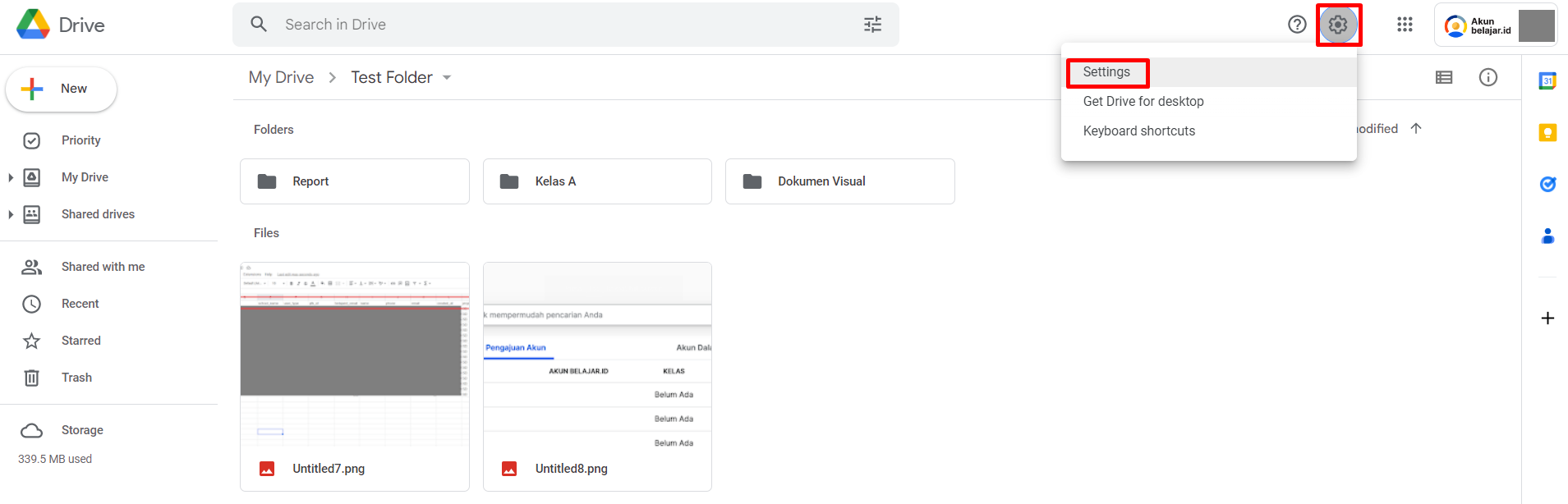
Task: Click the New button
Action: [x=62, y=89]
